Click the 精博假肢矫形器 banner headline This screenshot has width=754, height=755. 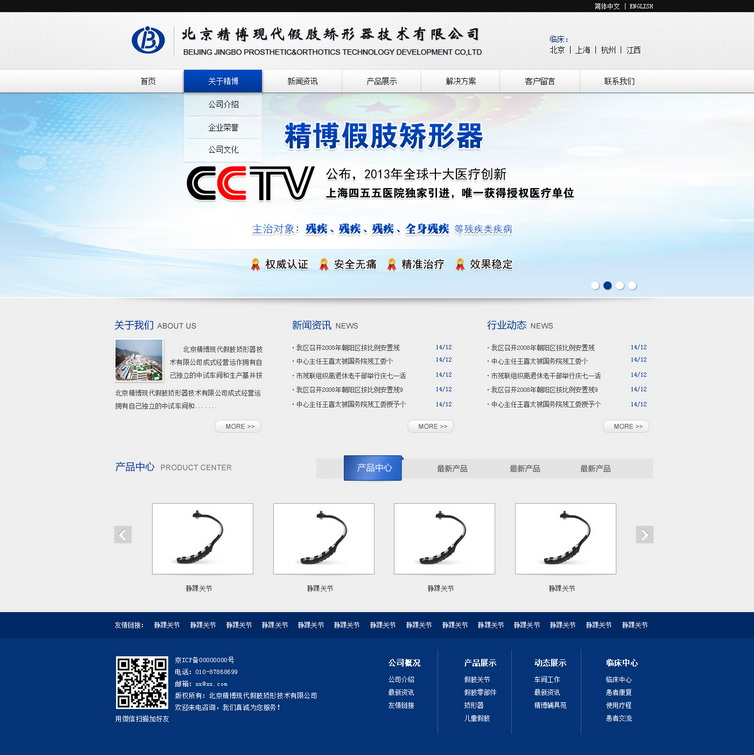coord(384,136)
